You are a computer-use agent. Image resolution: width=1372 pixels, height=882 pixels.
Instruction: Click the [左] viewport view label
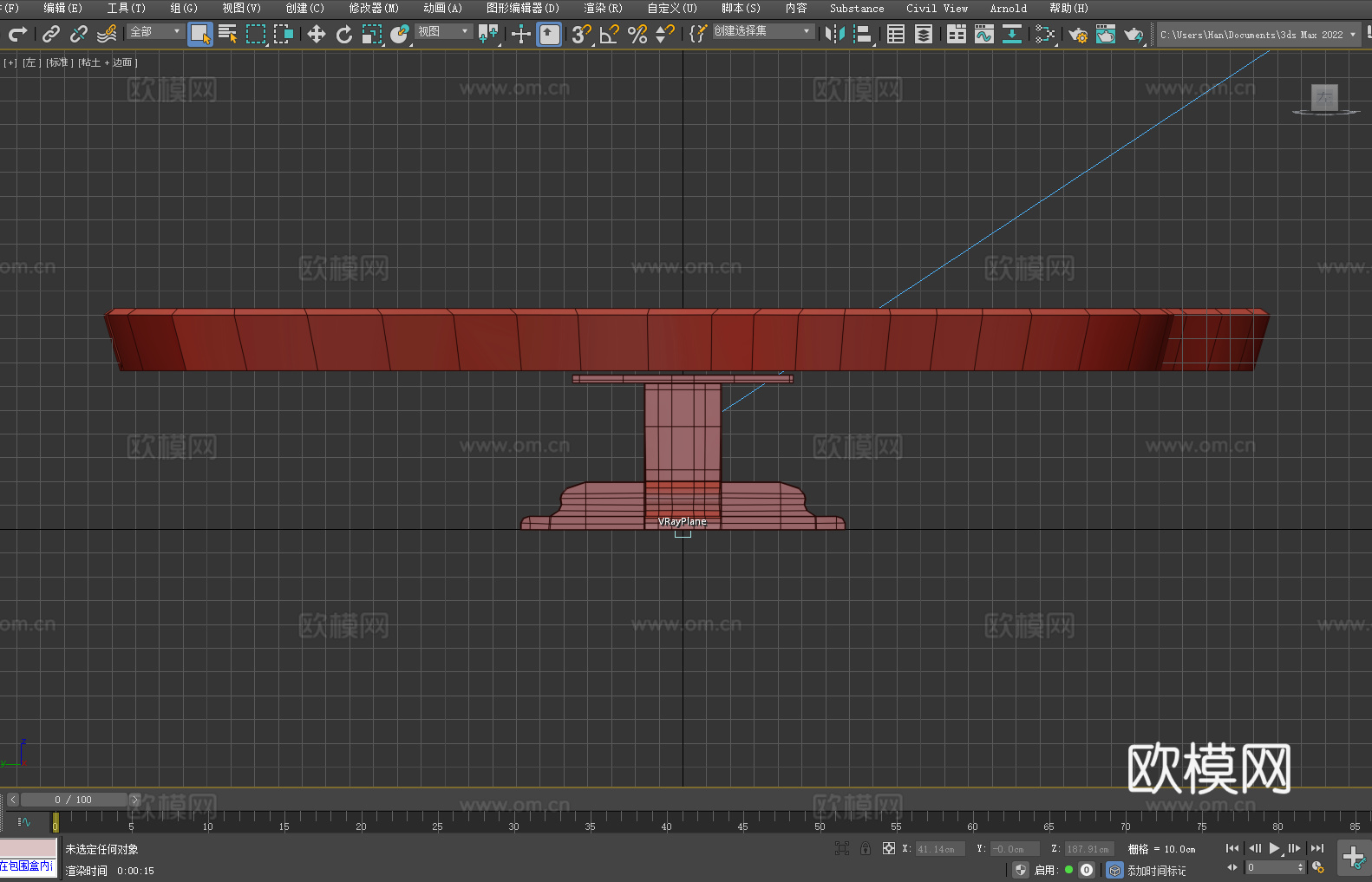pyautogui.click(x=31, y=62)
